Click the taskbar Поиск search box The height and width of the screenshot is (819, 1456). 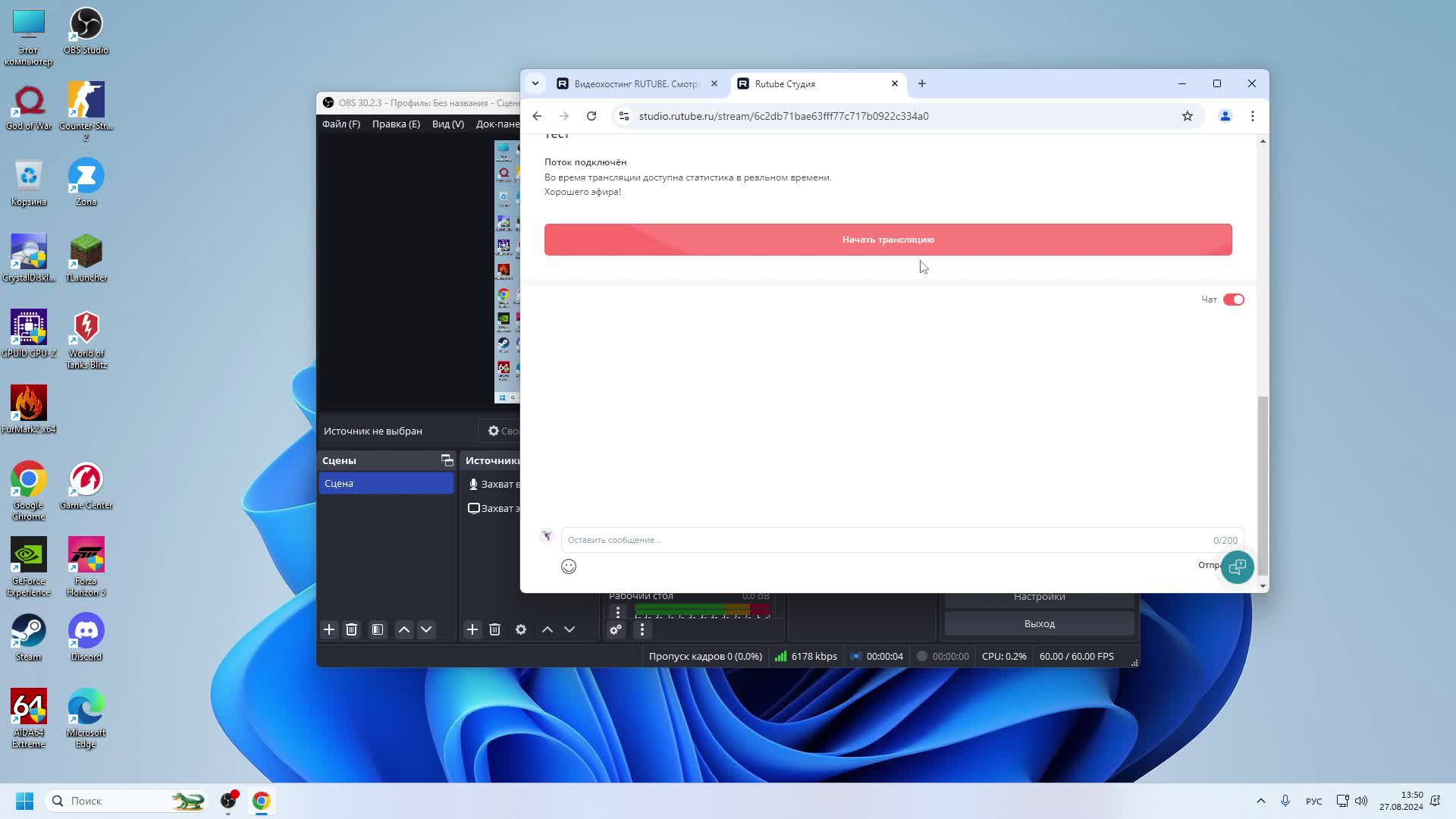tap(127, 801)
